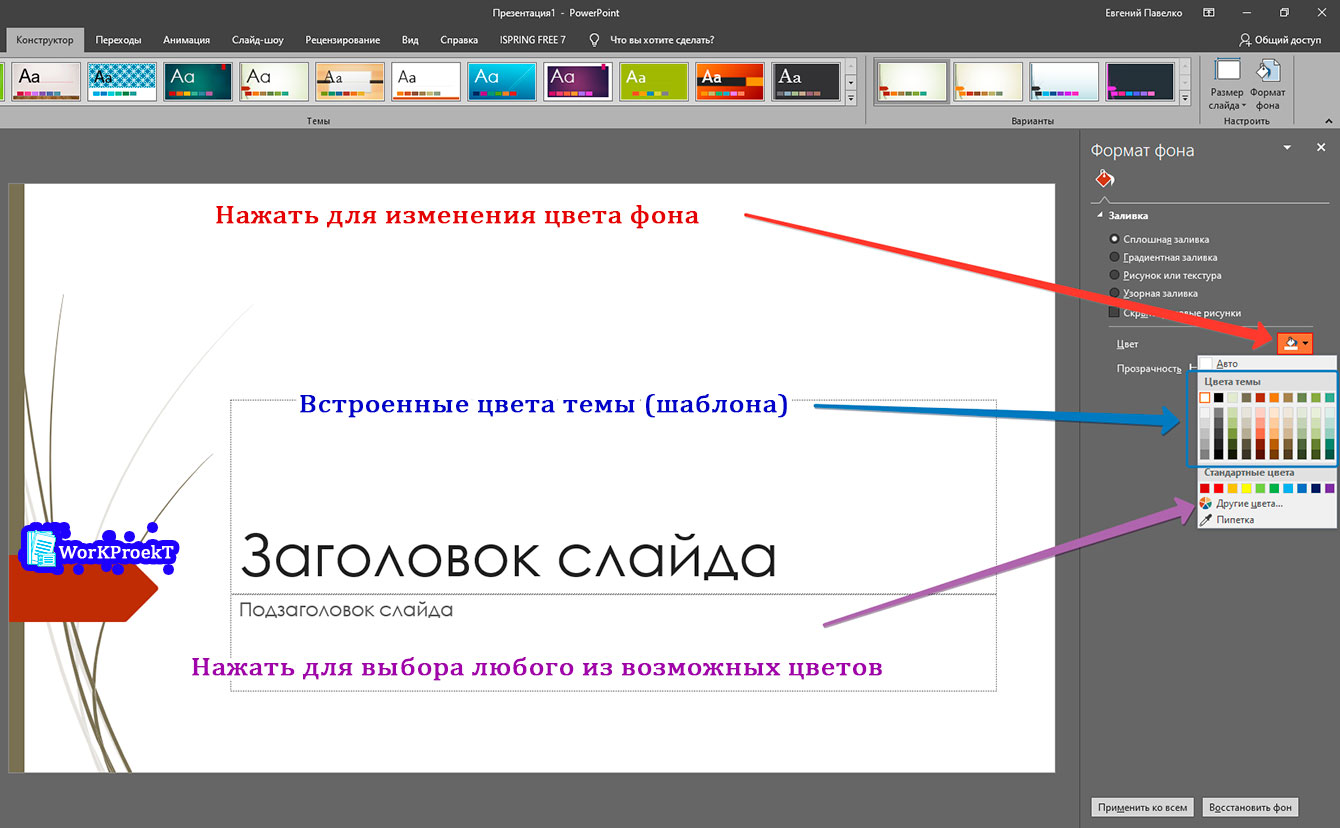Click the fill paint bucket icon in Формат фона pane
Screen dimensions: 1340x828
coord(1104,179)
